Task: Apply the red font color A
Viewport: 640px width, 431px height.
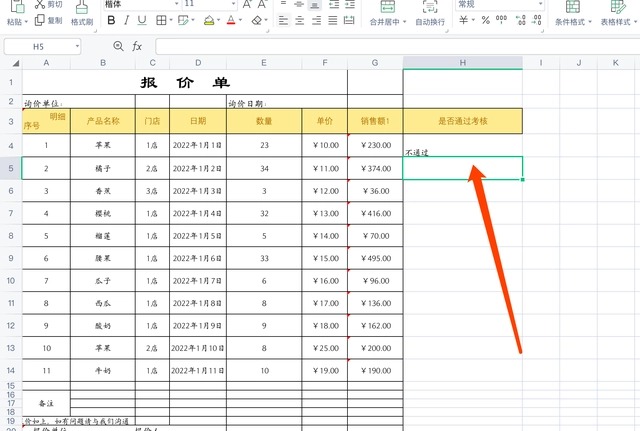Action: click(231, 20)
